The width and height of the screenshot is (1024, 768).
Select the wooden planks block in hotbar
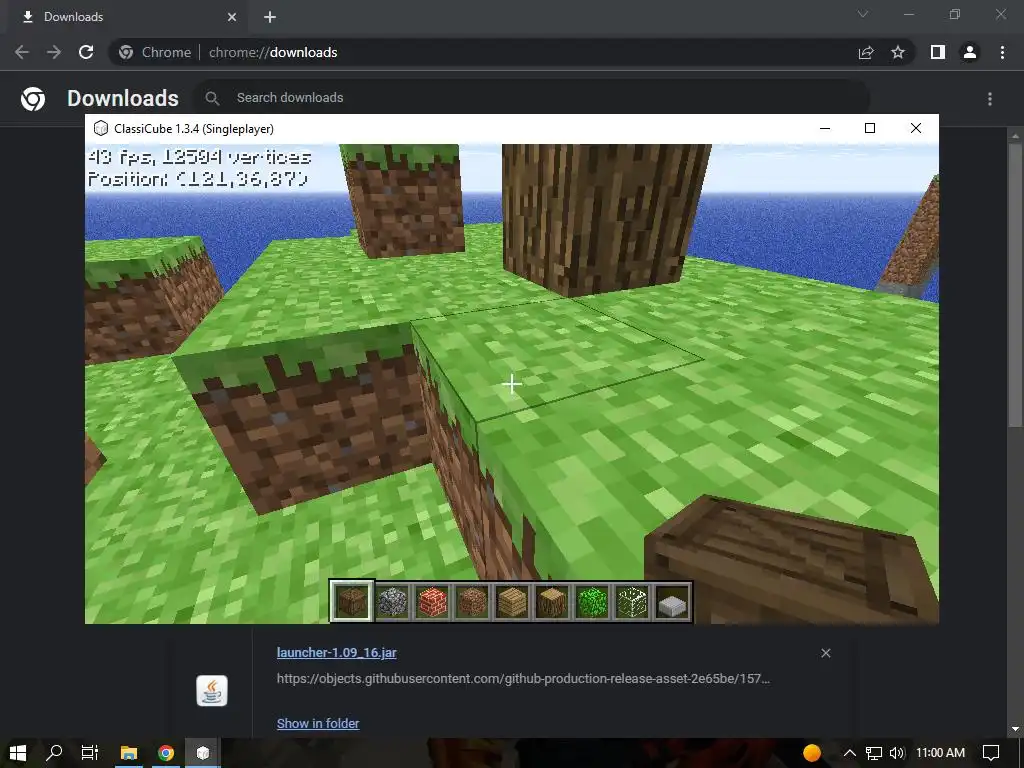point(512,601)
